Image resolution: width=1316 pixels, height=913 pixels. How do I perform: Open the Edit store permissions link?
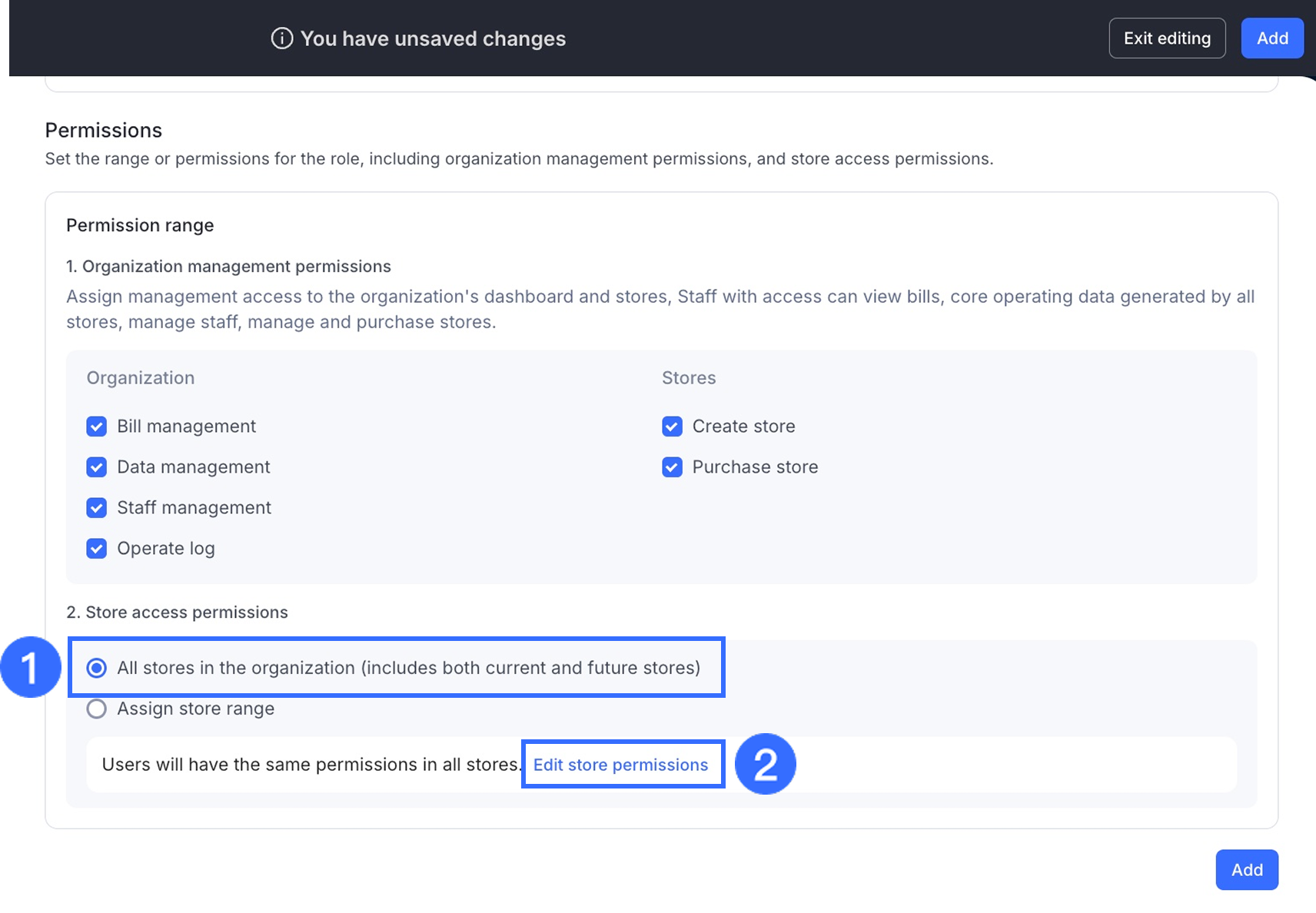(620, 765)
